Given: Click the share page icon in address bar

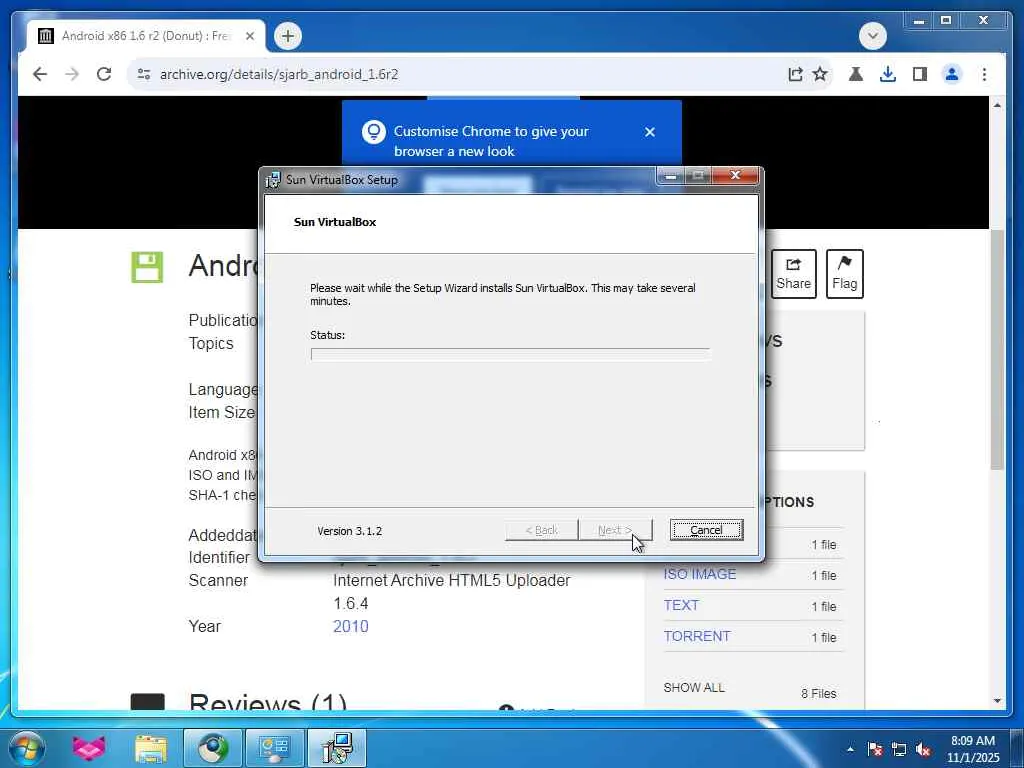Looking at the screenshot, I should pyautogui.click(x=795, y=74).
